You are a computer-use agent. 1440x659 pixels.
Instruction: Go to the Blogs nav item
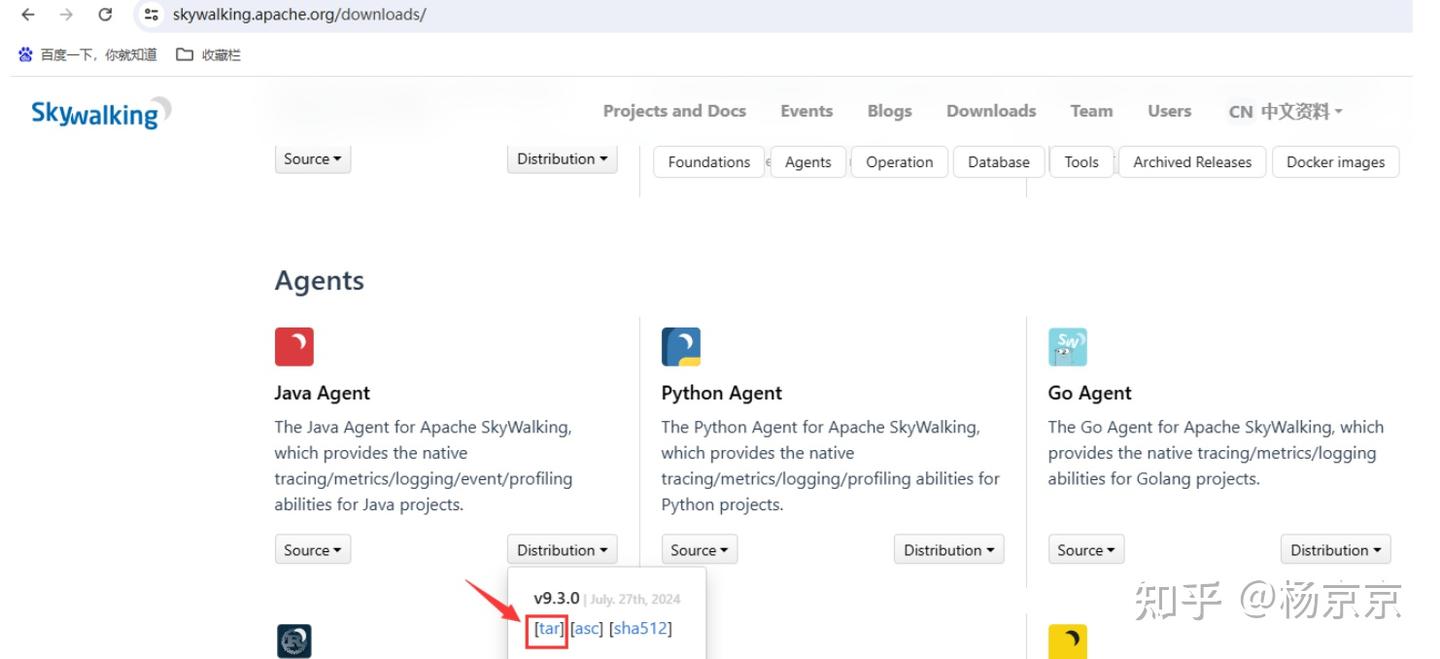889,111
